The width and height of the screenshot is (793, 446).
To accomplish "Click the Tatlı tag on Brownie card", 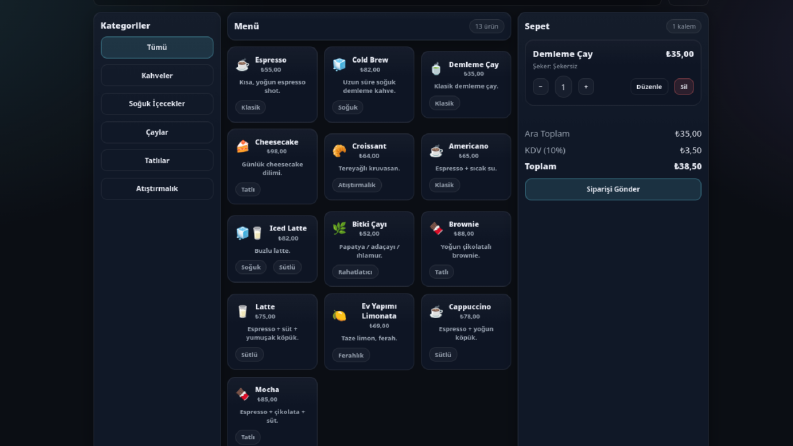I will pos(442,272).
